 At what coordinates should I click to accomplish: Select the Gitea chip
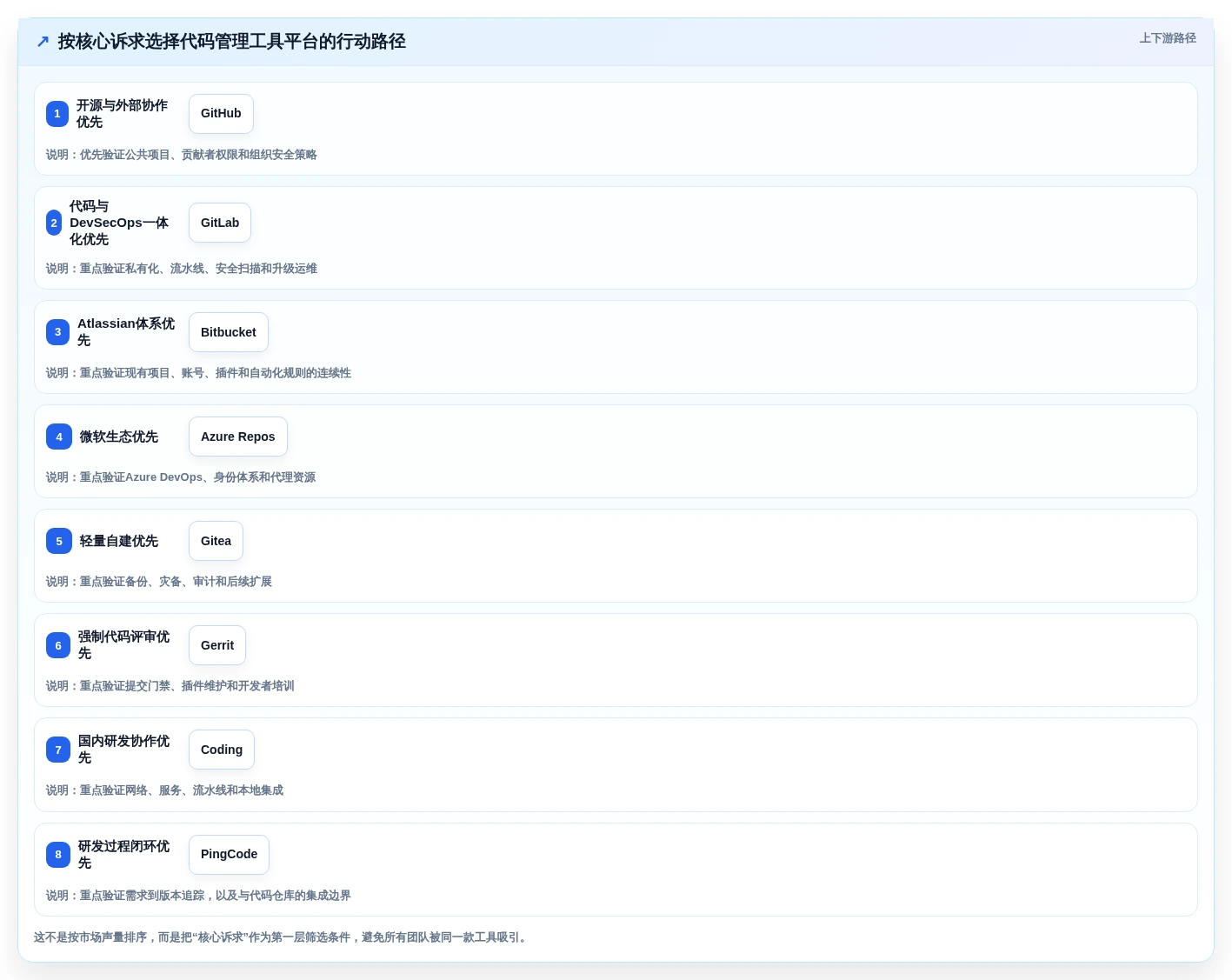(216, 541)
